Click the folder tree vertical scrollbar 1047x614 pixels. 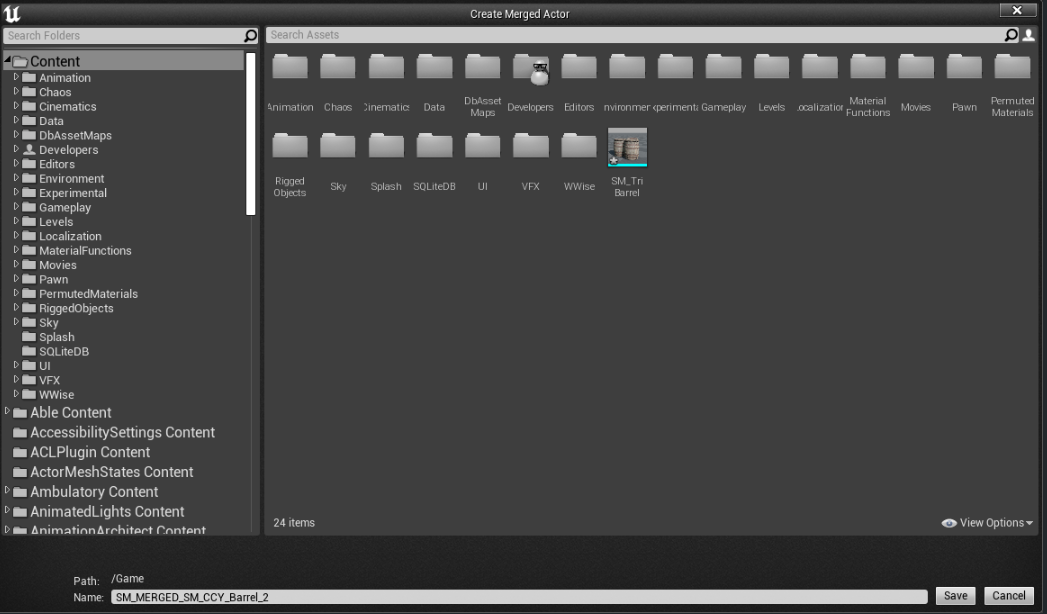[251, 133]
